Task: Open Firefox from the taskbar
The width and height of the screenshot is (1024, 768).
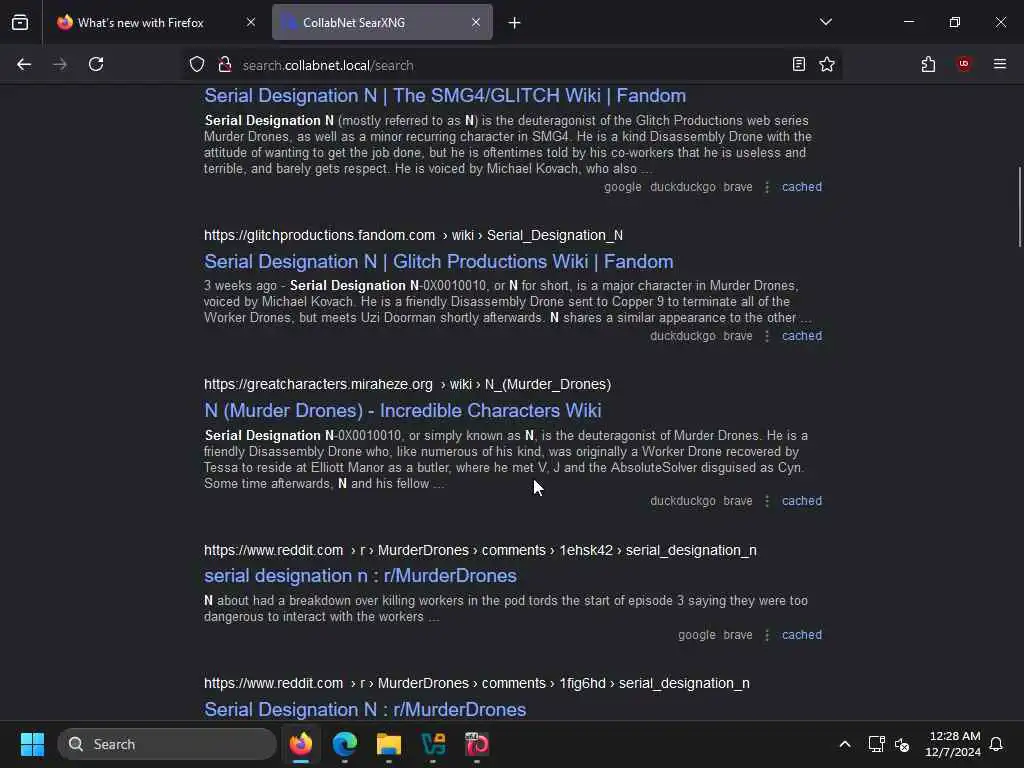Action: pyautogui.click(x=300, y=744)
